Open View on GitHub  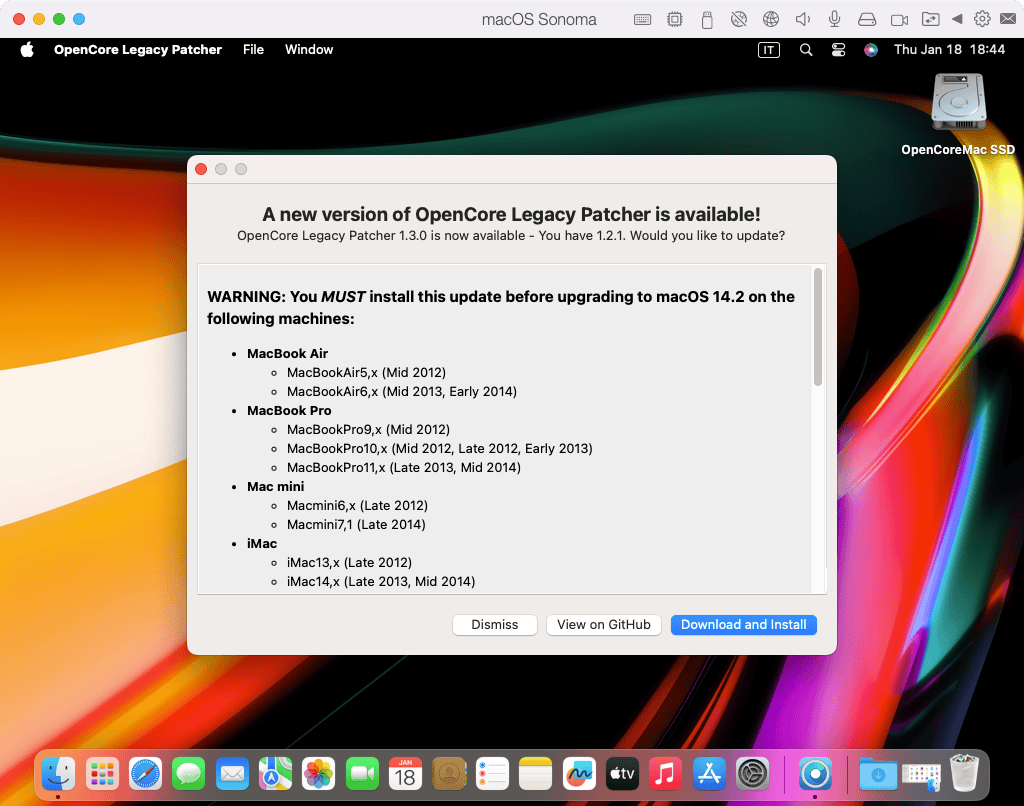click(x=603, y=625)
